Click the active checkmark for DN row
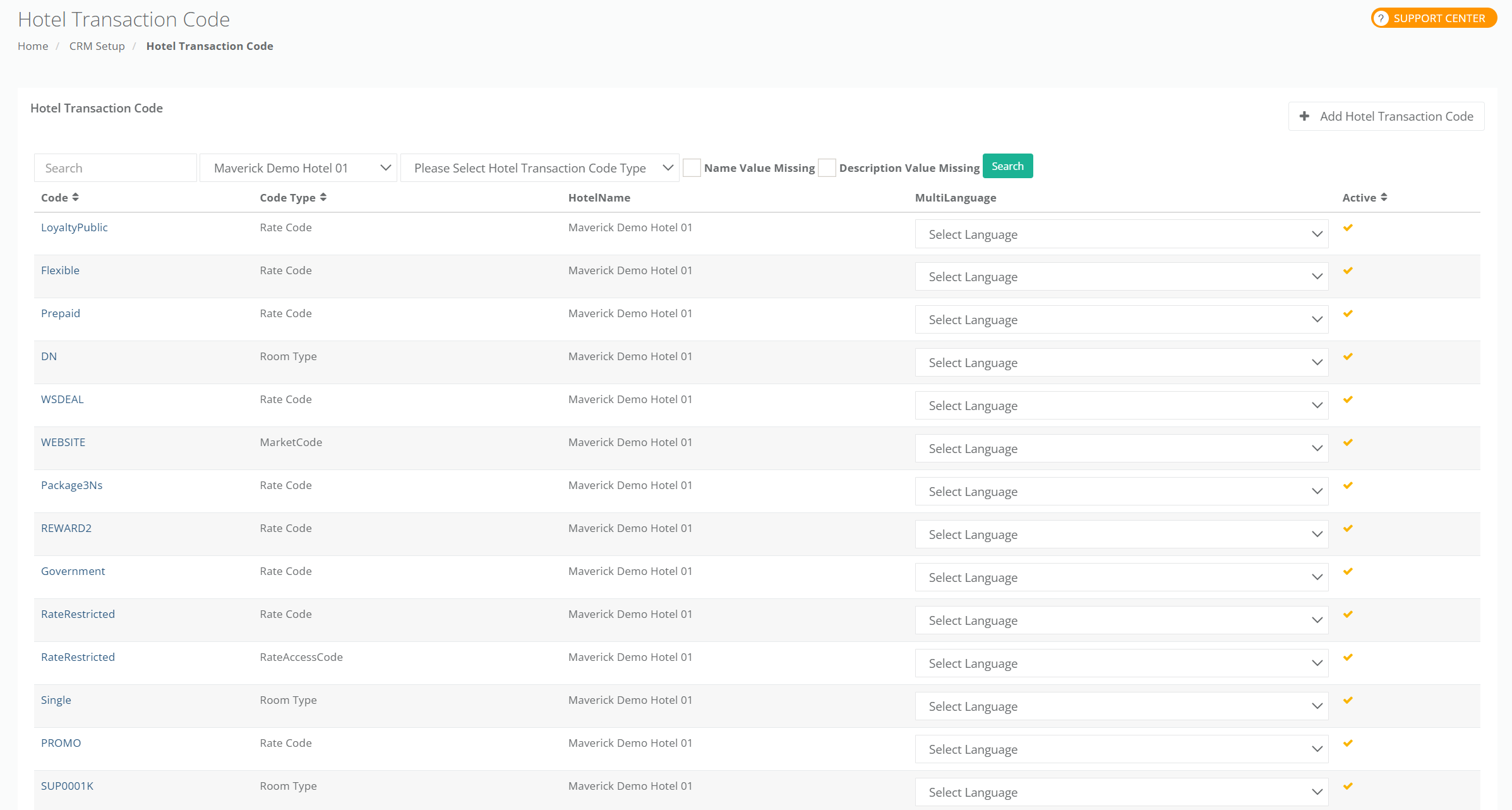 (x=1348, y=356)
